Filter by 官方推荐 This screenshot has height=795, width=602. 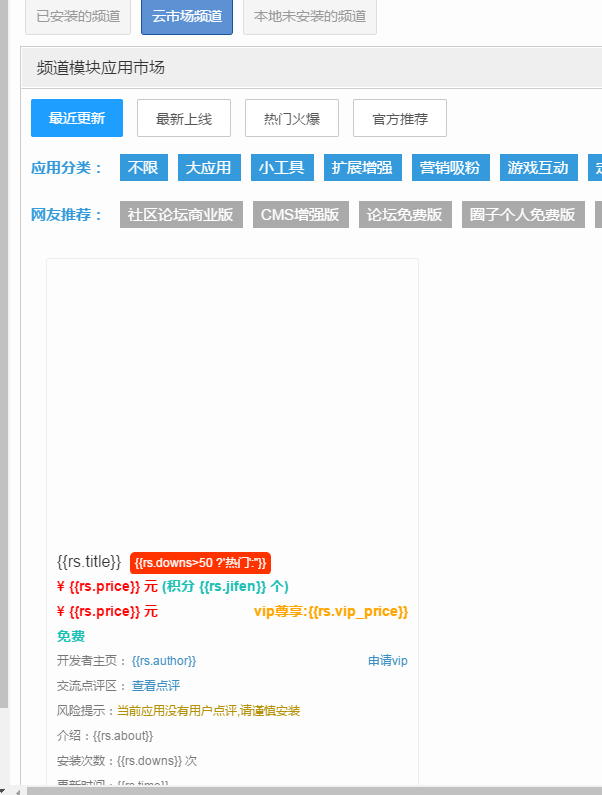[x=400, y=118]
